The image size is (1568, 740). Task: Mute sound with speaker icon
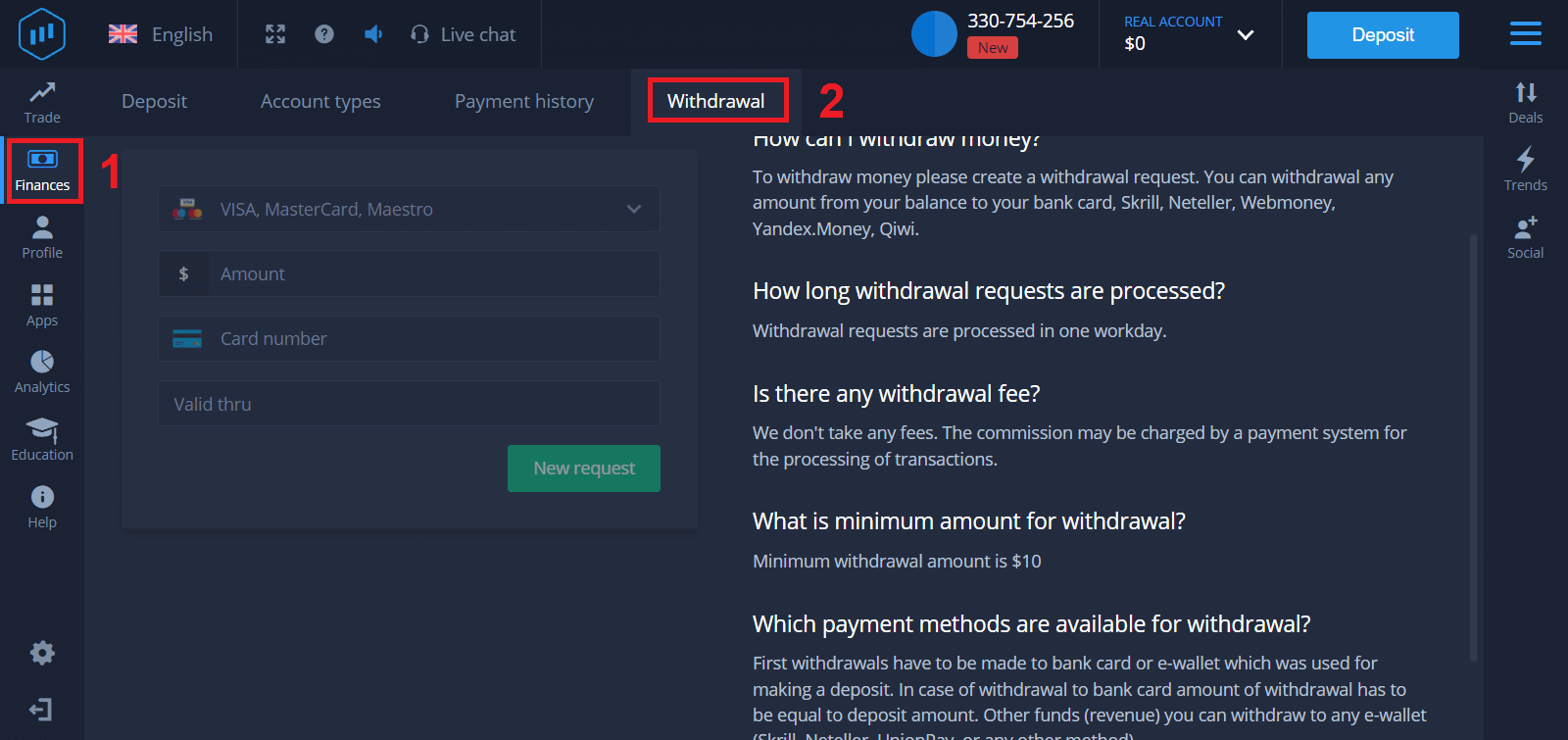tap(373, 34)
